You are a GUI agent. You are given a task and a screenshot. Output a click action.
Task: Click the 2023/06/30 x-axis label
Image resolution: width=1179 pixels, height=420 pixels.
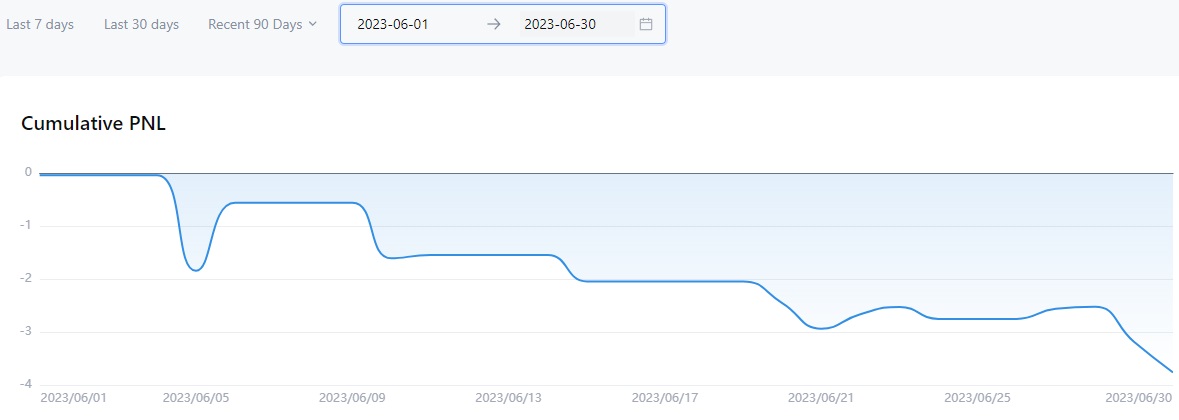click(1138, 398)
